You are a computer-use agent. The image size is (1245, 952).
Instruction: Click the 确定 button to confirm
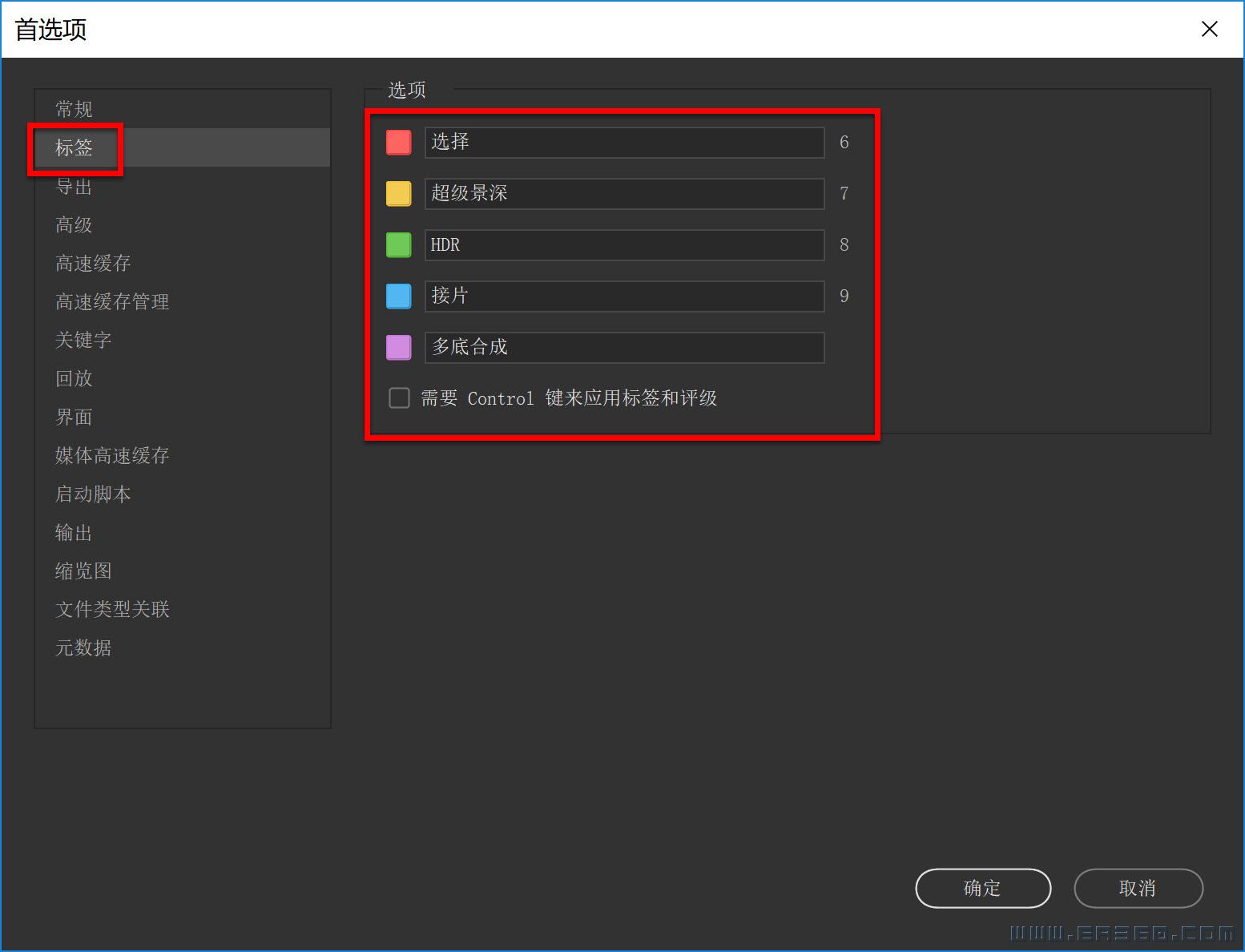pos(983,888)
